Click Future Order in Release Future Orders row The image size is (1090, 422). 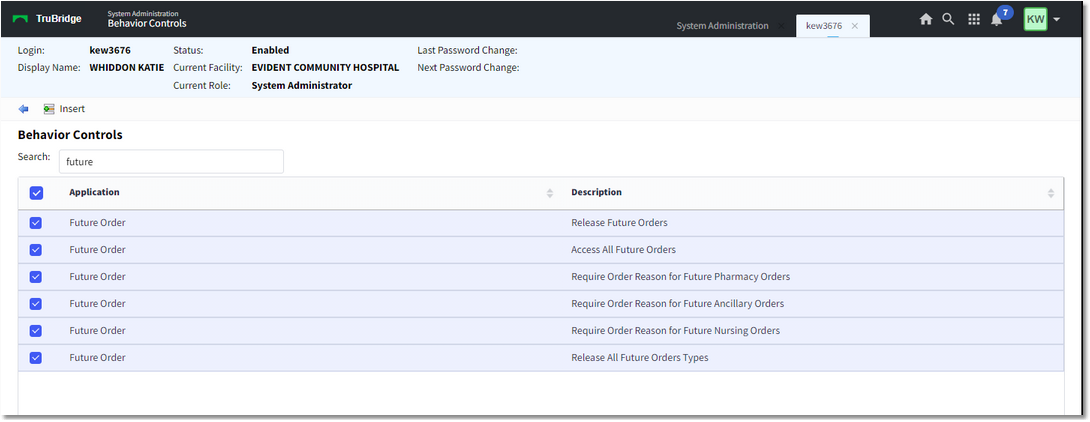coord(97,223)
